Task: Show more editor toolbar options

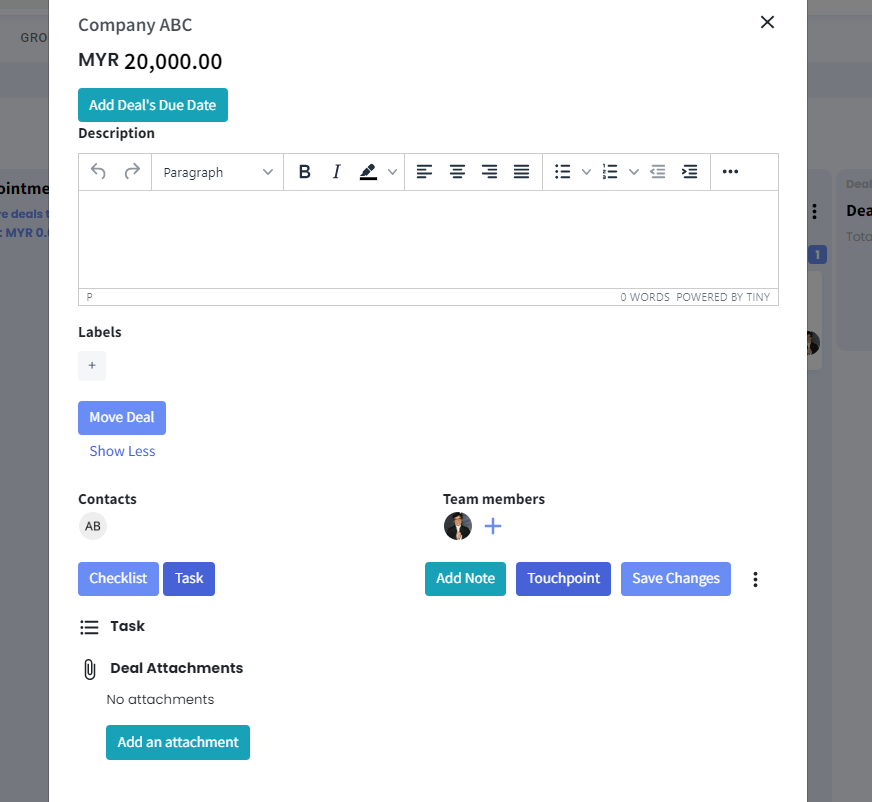Action: (x=730, y=172)
